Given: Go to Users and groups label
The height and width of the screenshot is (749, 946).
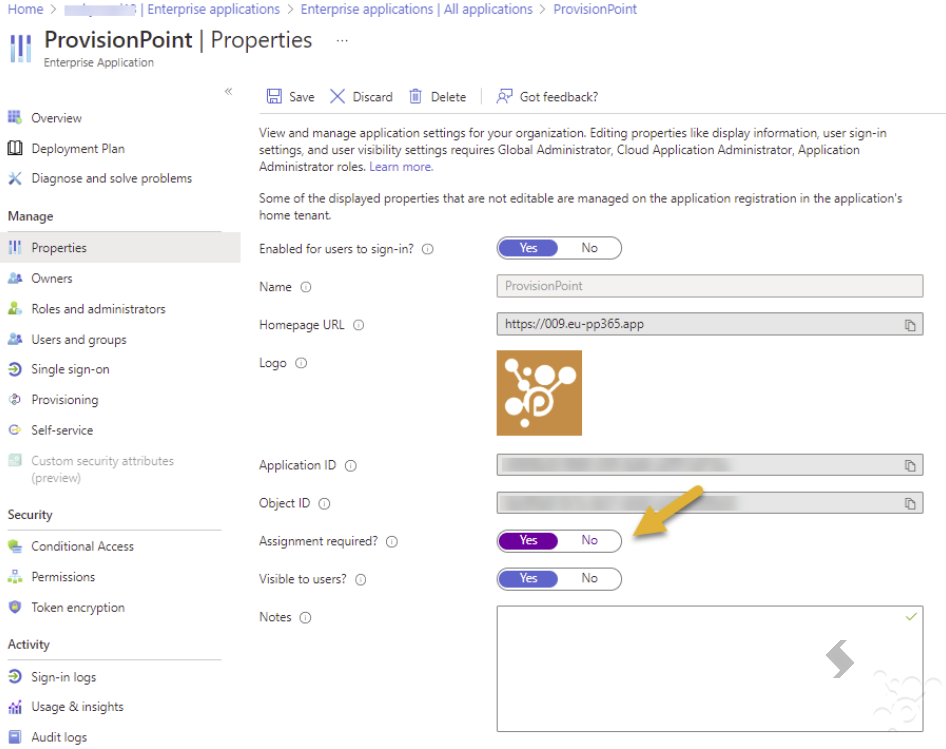Looking at the screenshot, I should 79,340.
